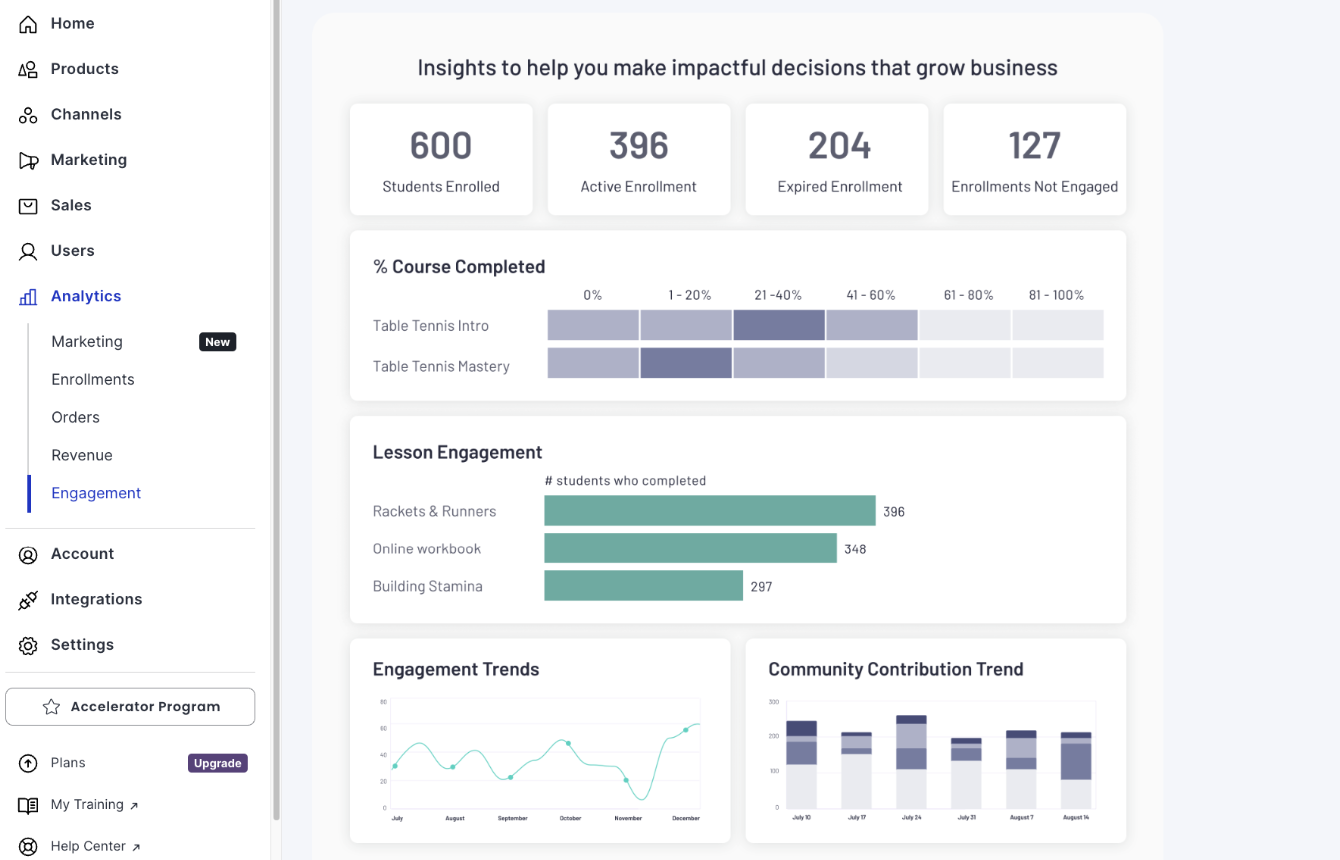Click Table Tennis Intro 0% heatmap cell
The height and width of the screenshot is (860, 1340).
tap(593, 325)
